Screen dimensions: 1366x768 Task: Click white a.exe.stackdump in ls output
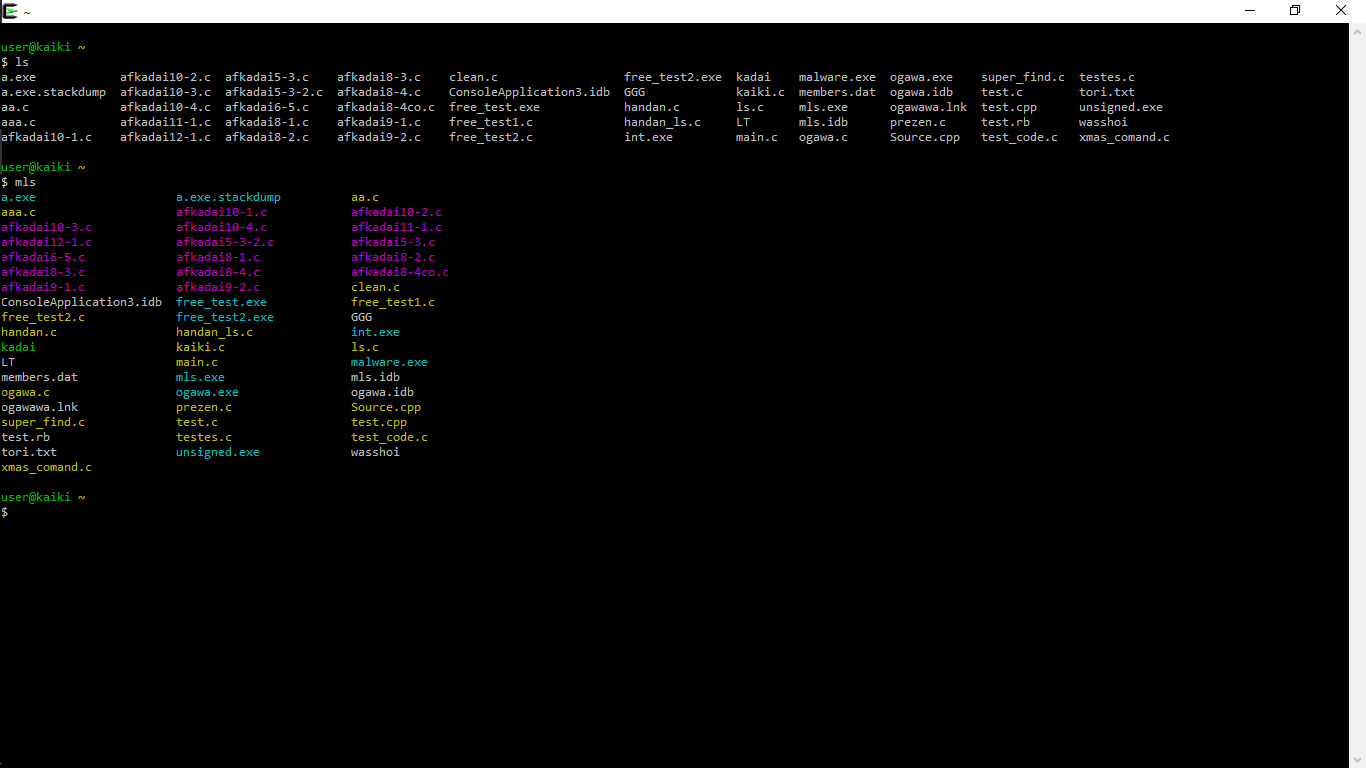tap(53, 92)
